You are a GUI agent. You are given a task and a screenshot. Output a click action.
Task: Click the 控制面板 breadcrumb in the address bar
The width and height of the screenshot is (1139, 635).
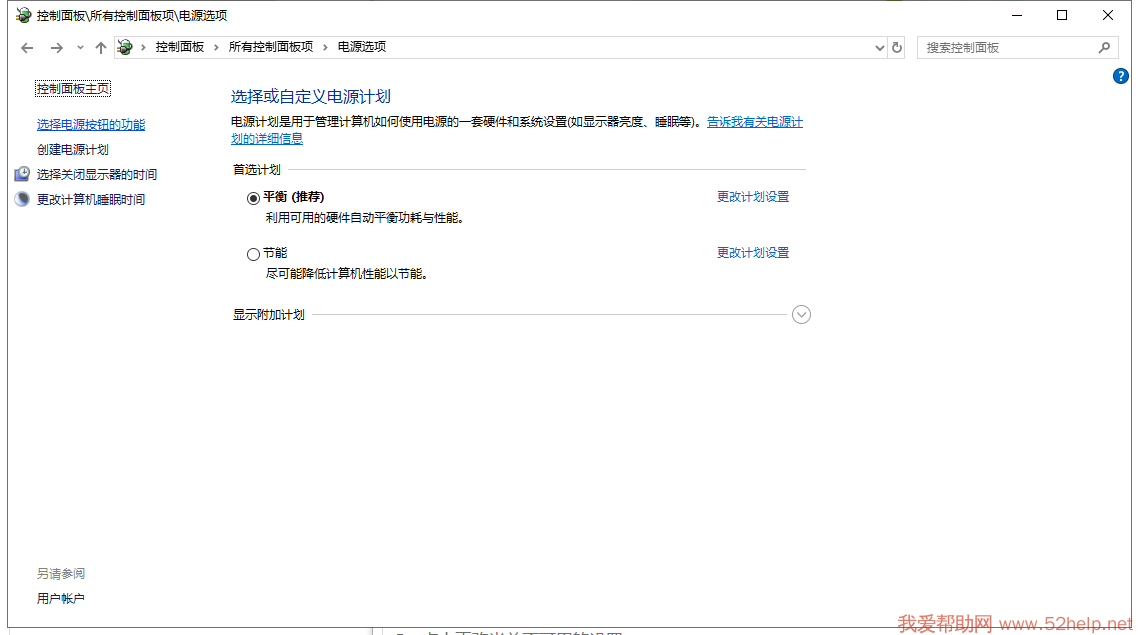click(180, 47)
